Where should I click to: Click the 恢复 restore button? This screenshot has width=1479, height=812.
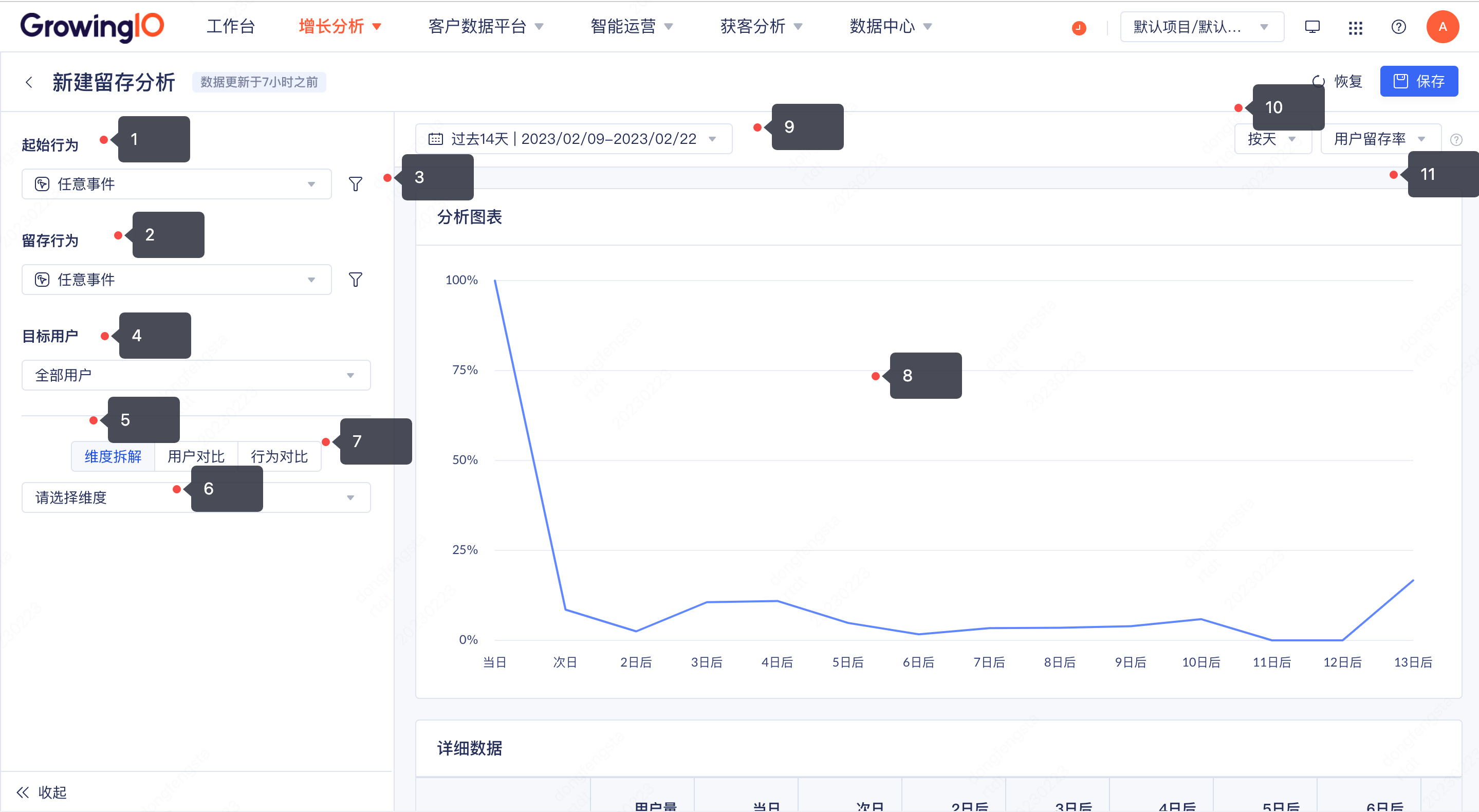point(1338,82)
